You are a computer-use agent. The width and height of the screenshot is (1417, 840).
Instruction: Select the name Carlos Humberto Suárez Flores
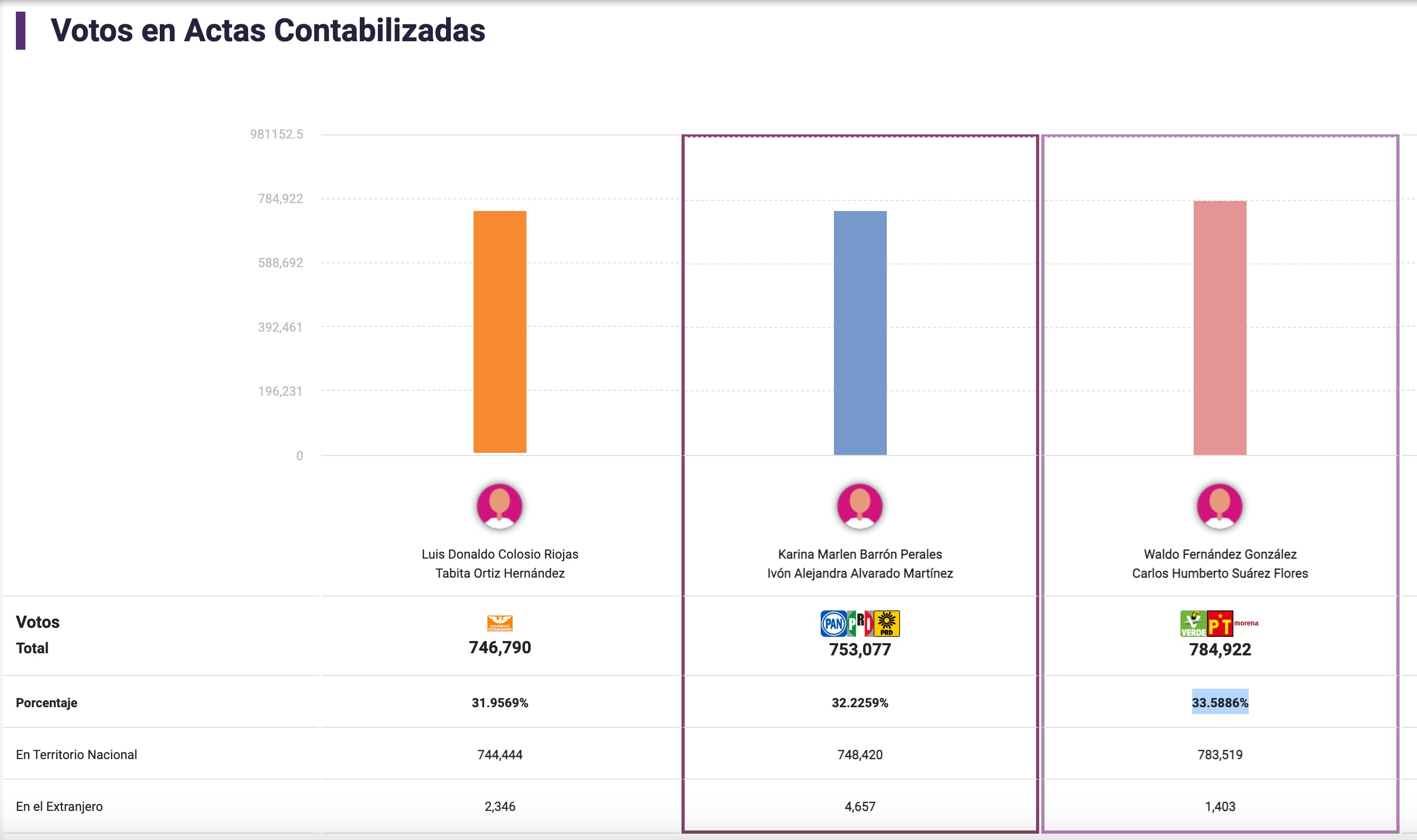1220,573
